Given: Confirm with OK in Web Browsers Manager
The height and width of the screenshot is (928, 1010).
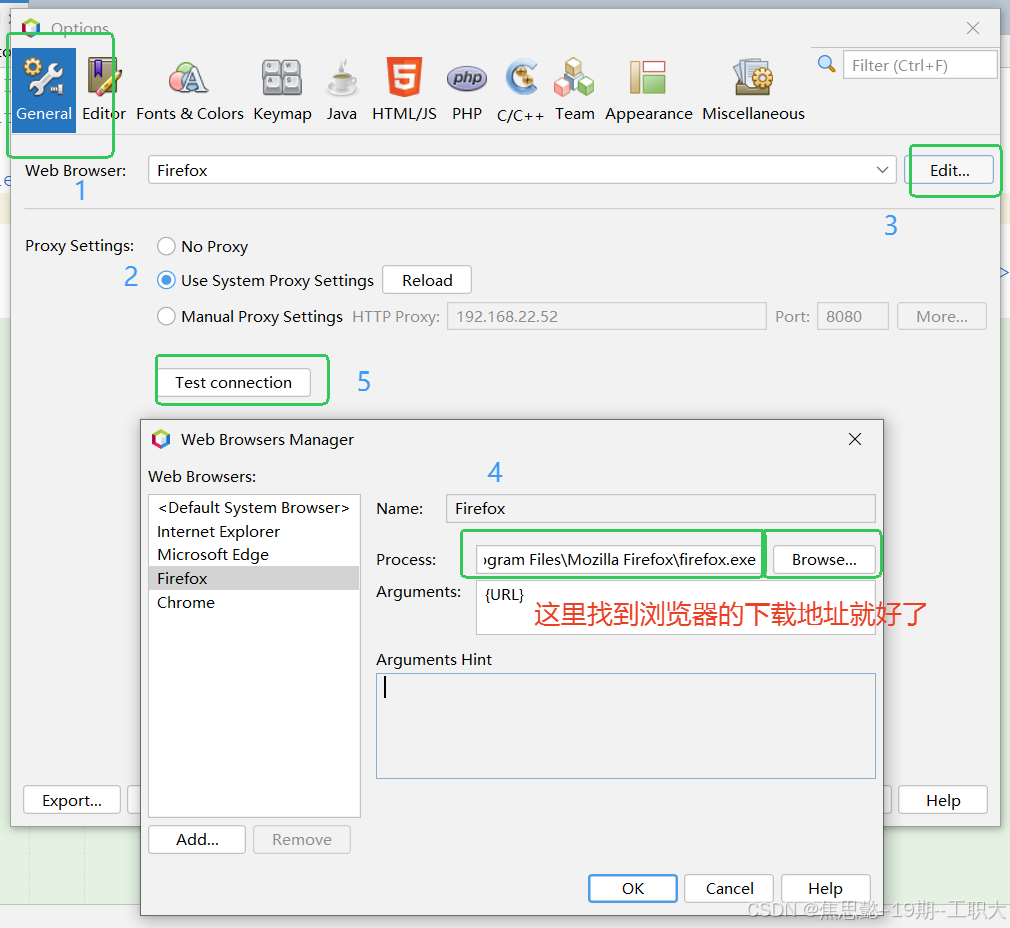Looking at the screenshot, I should coord(633,888).
